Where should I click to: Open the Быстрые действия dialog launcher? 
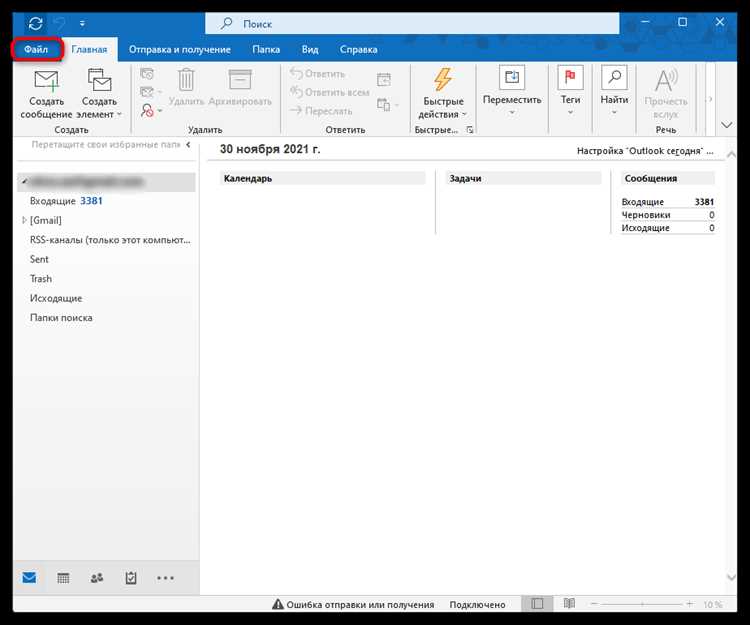click(470, 130)
